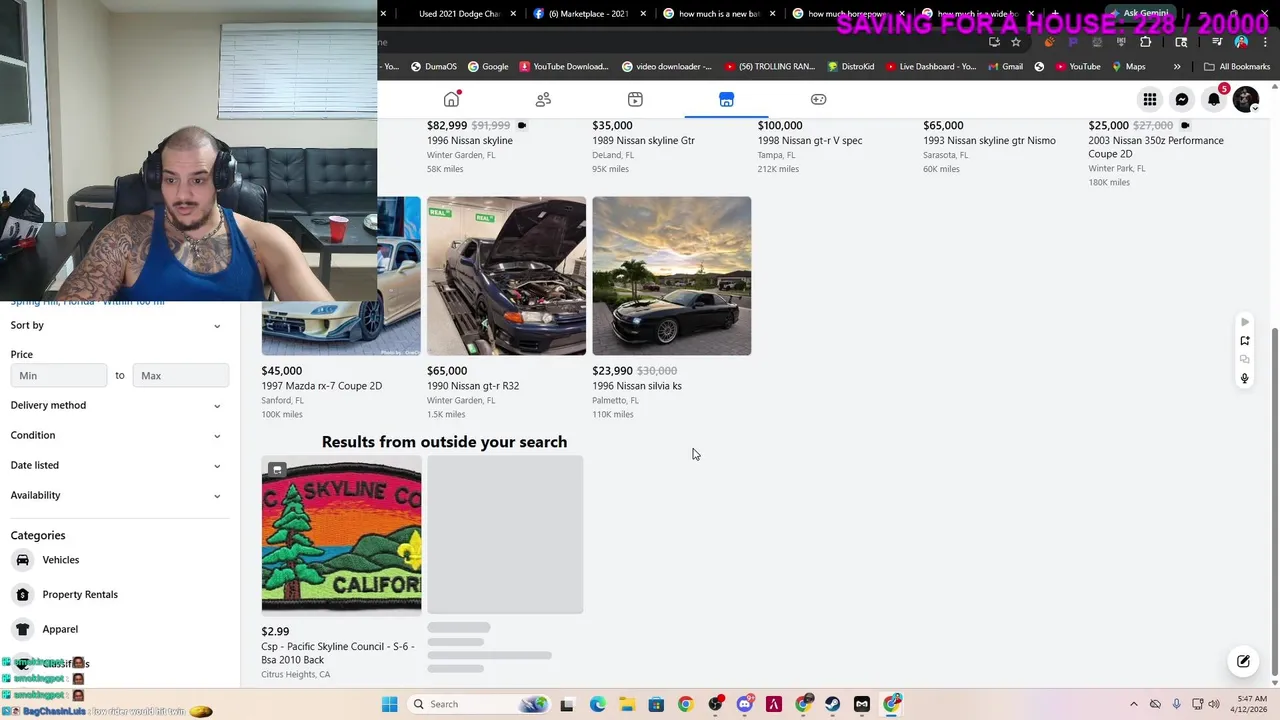Switch to 'how much horsepower' tab
The height and width of the screenshot is (720, 1280).
point(846,14)
